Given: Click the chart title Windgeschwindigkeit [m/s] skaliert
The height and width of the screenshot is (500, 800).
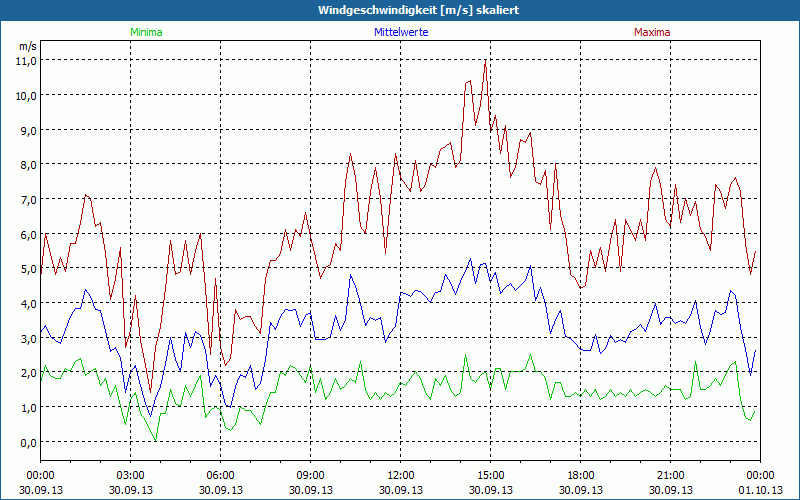Looking at the screenshot, I should tap(418, 10).
